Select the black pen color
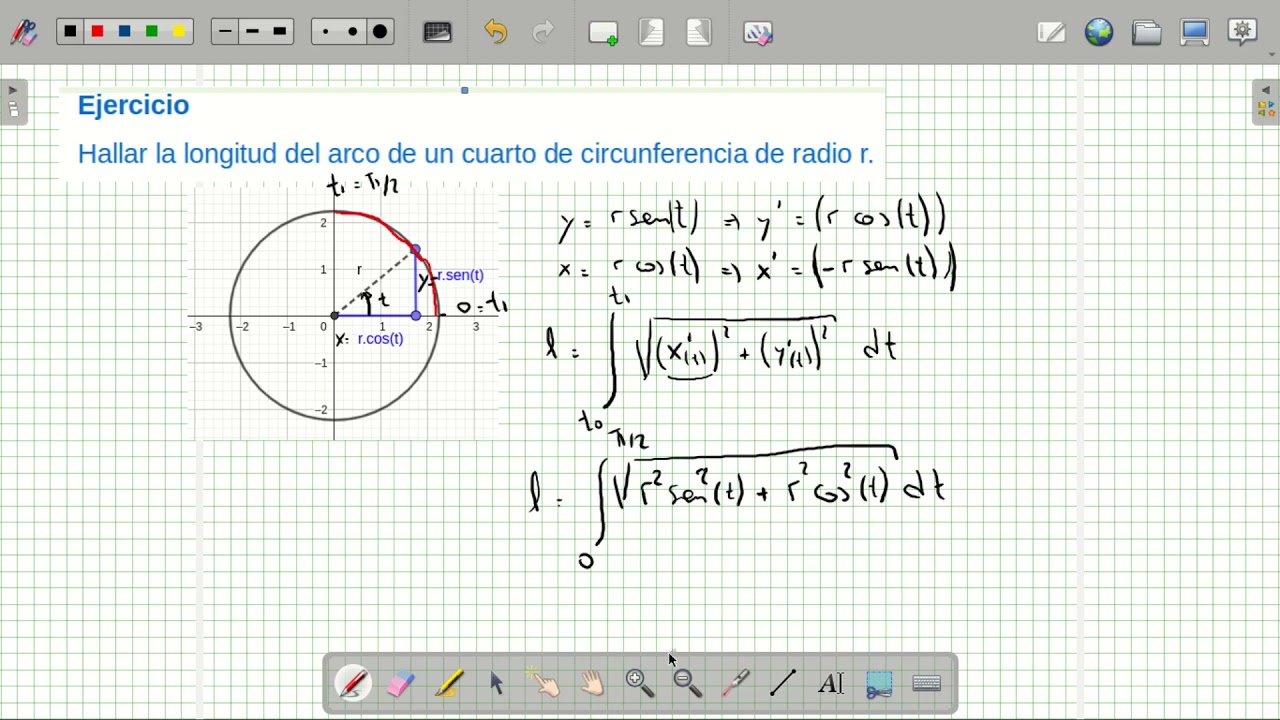The height and width of the screenshot is (720, 1280). [70, 32]
